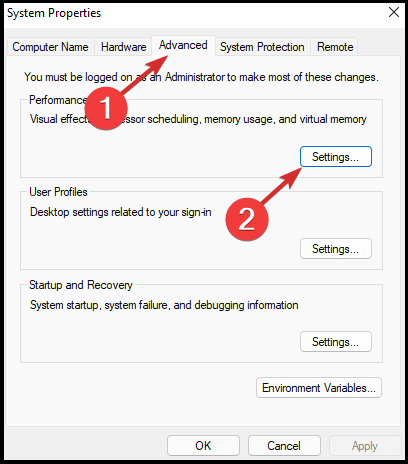The image size is (408, 464).
Task: Click the User Profiles group label
Action: tap(58, 192)
